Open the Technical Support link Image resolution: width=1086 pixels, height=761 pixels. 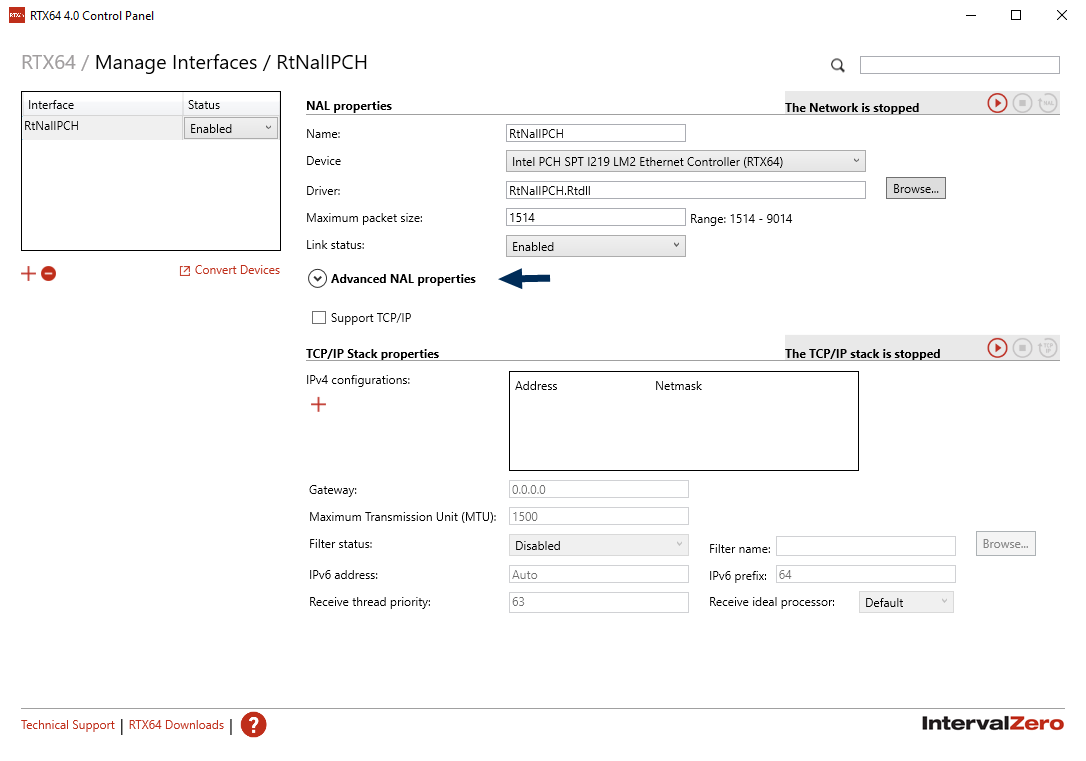tap(68, 725)
